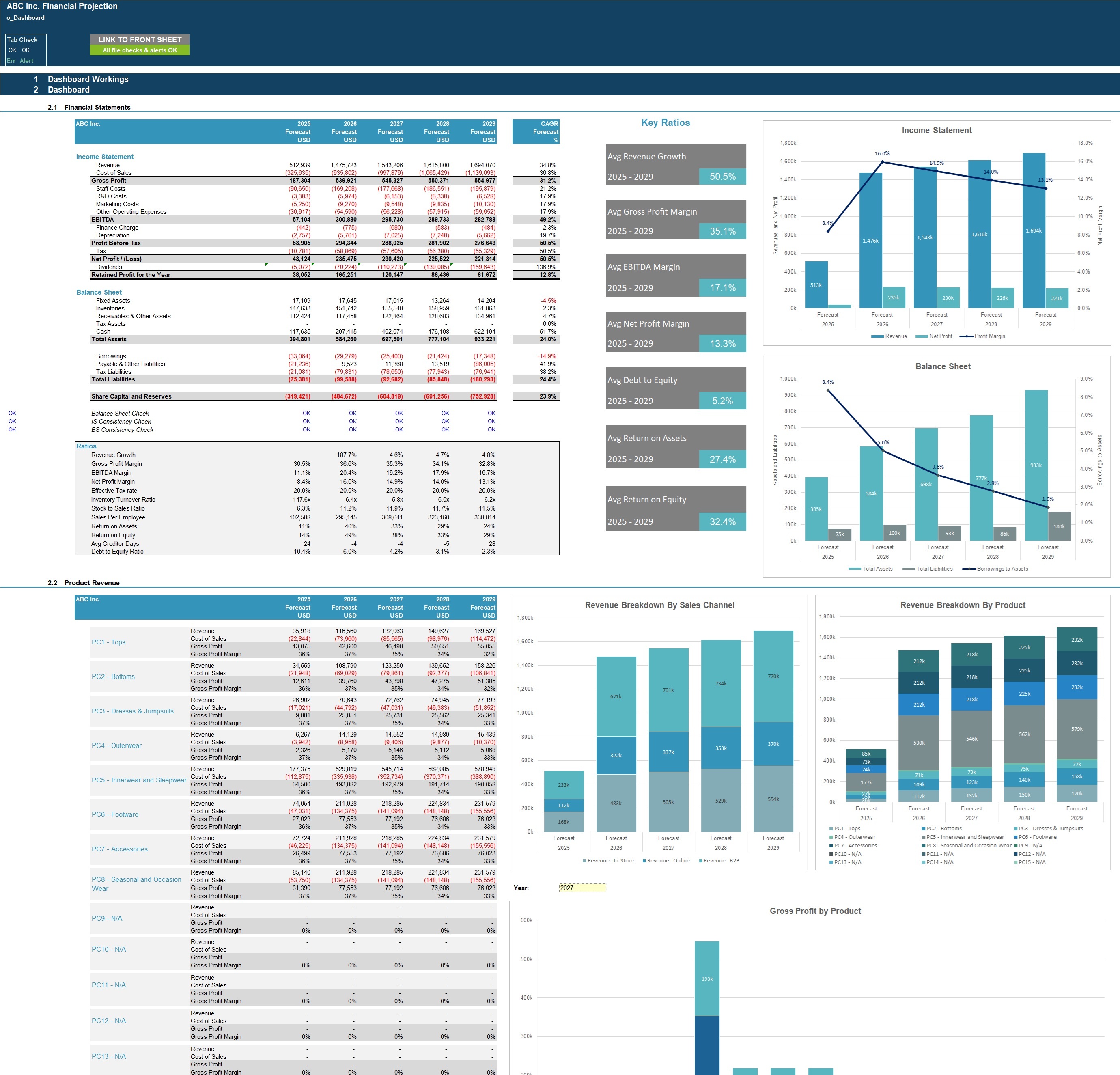The width and height of the screenshot is (1120, 1075).
Task: Select the PC9 - N/A product label
Action: (x=107, y=918)
